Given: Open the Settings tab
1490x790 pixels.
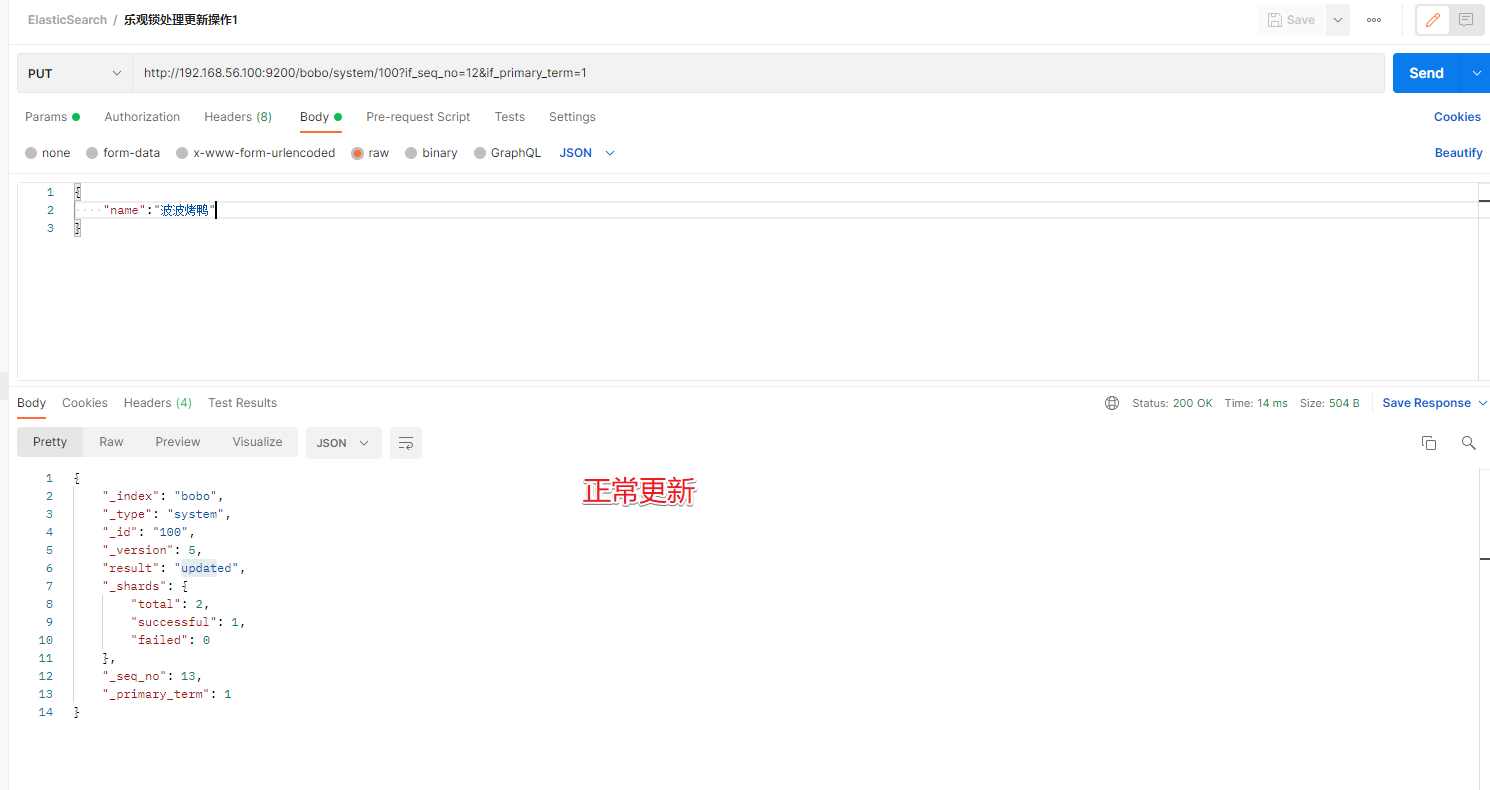Looking at the screenshot, I should point(572,117).
